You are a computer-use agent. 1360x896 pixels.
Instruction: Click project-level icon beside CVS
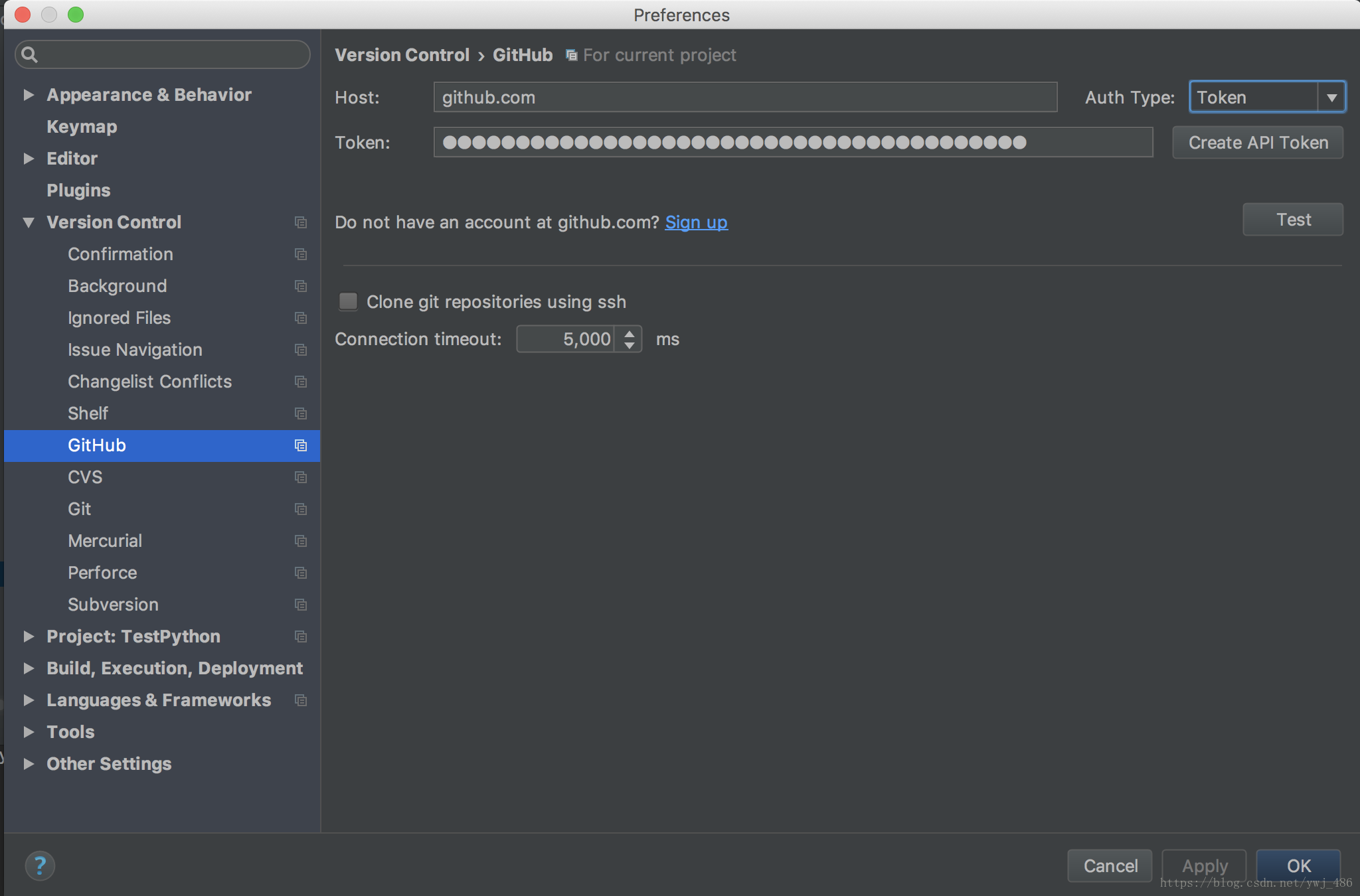pos(301,477)
